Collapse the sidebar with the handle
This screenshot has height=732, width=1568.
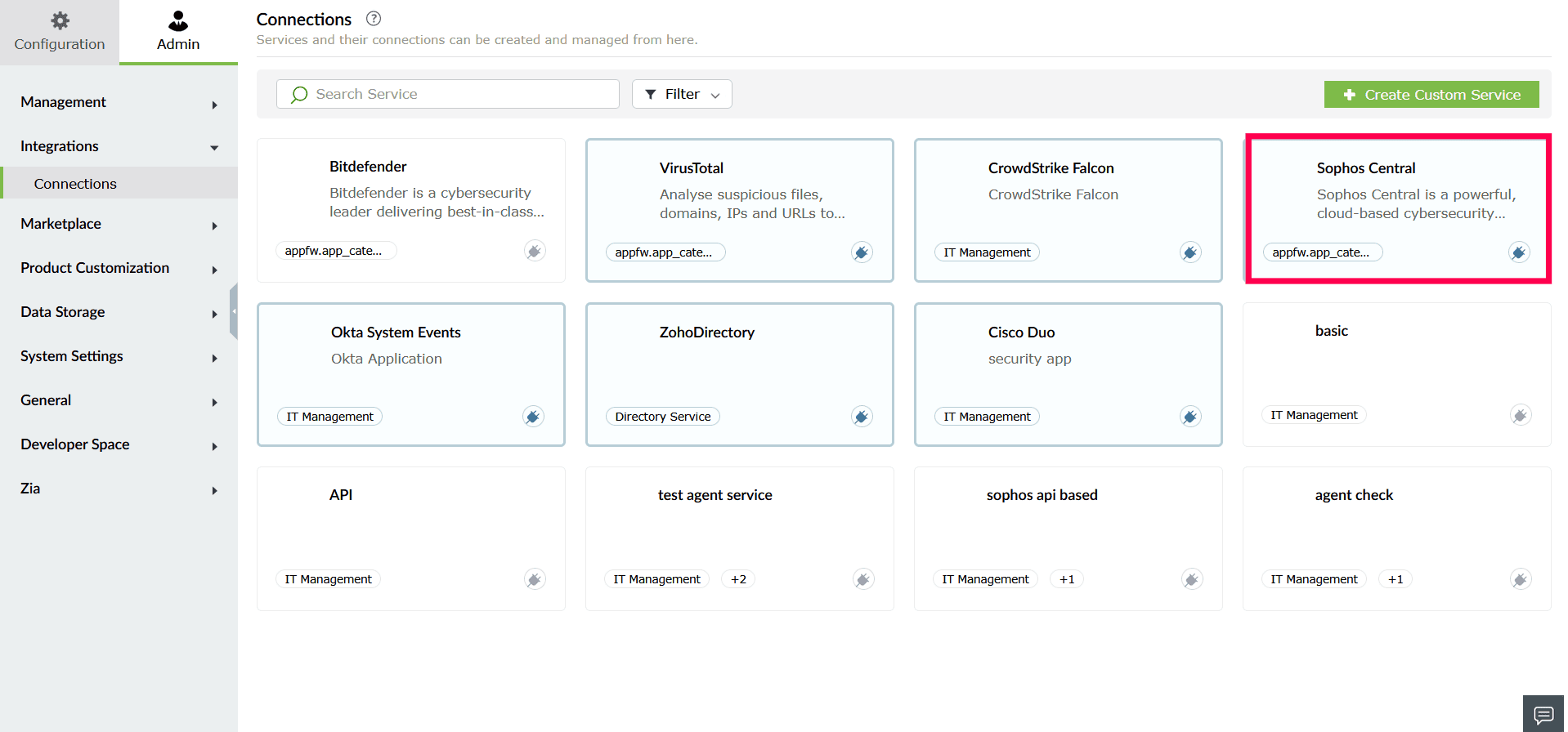point(234,311)
